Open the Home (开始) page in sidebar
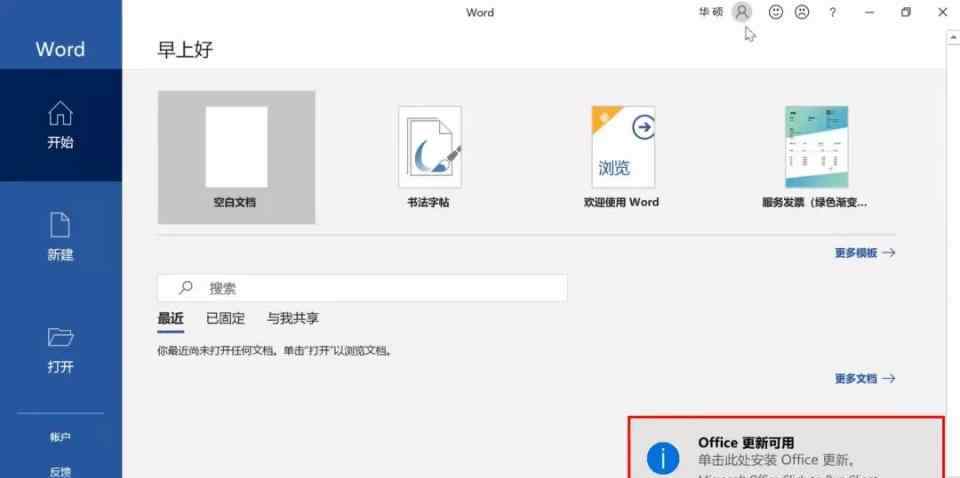 61,125
